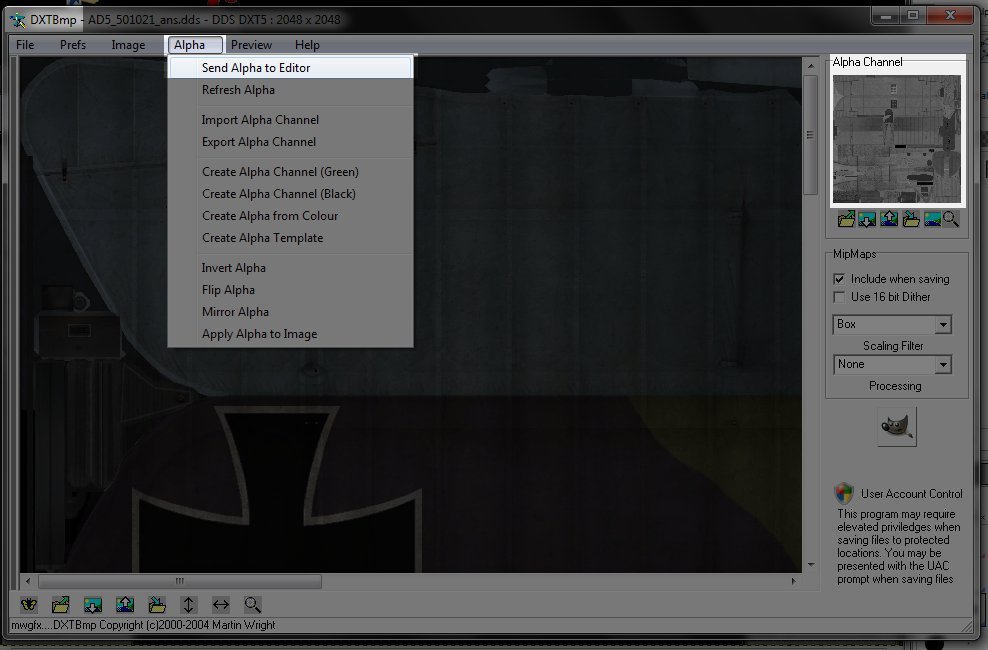Reload alpha with the up-arrow icon under Alpha Channel

point(888,219)
